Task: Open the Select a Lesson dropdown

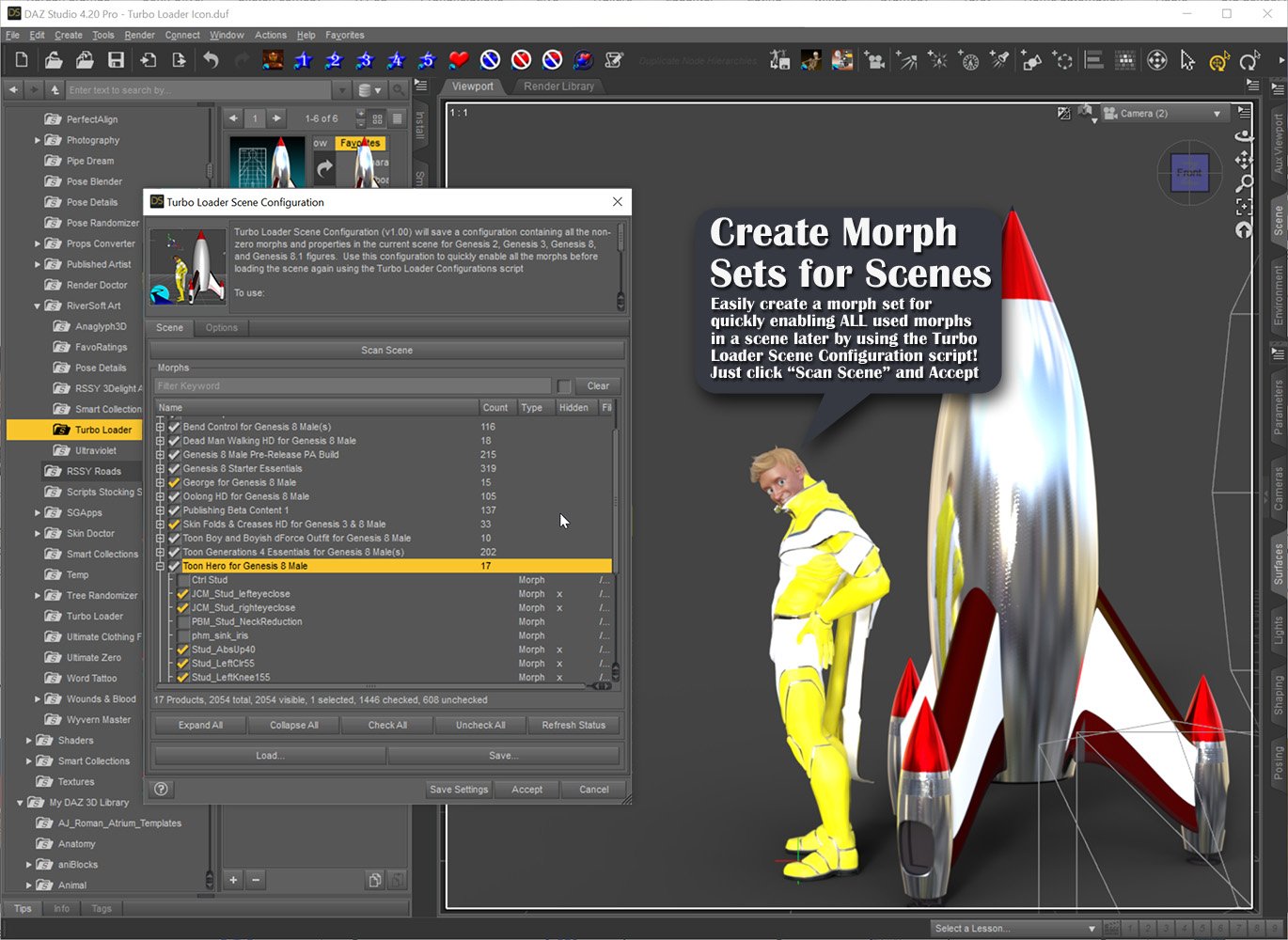Action: tap(1015, 928)
